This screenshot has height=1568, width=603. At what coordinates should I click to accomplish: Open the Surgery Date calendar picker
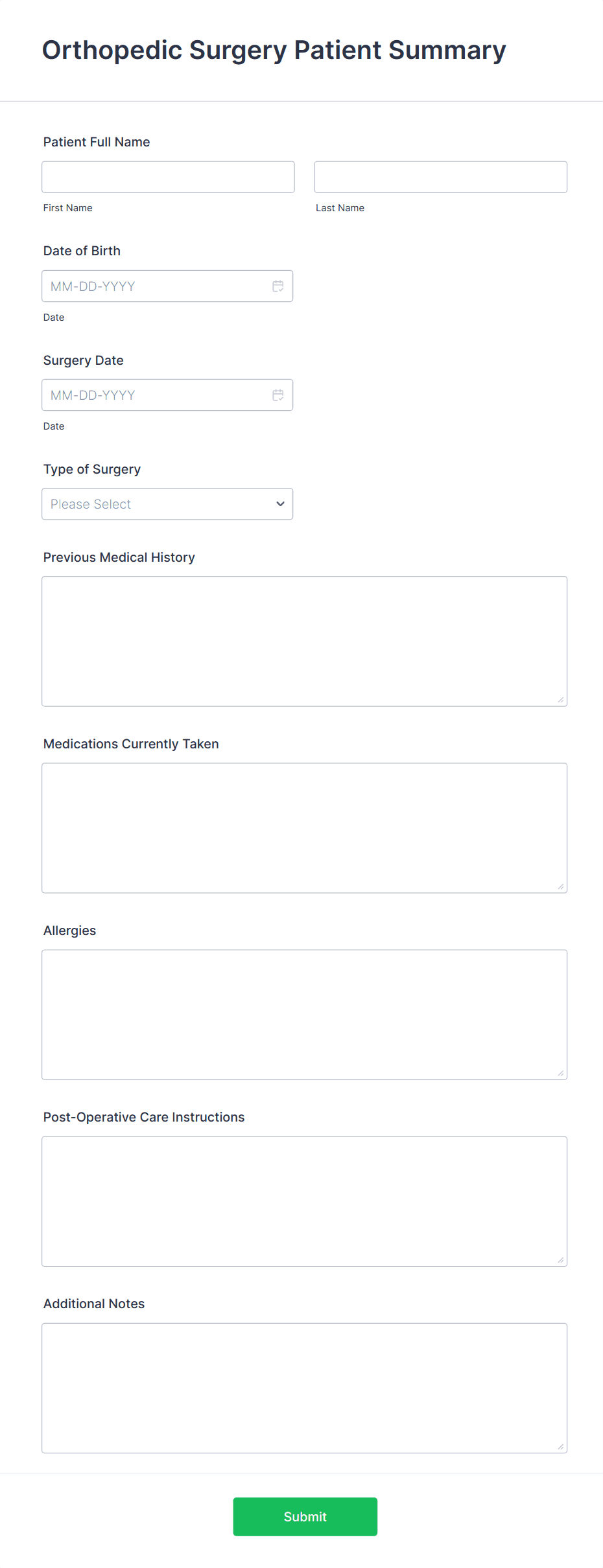(278, 395)
